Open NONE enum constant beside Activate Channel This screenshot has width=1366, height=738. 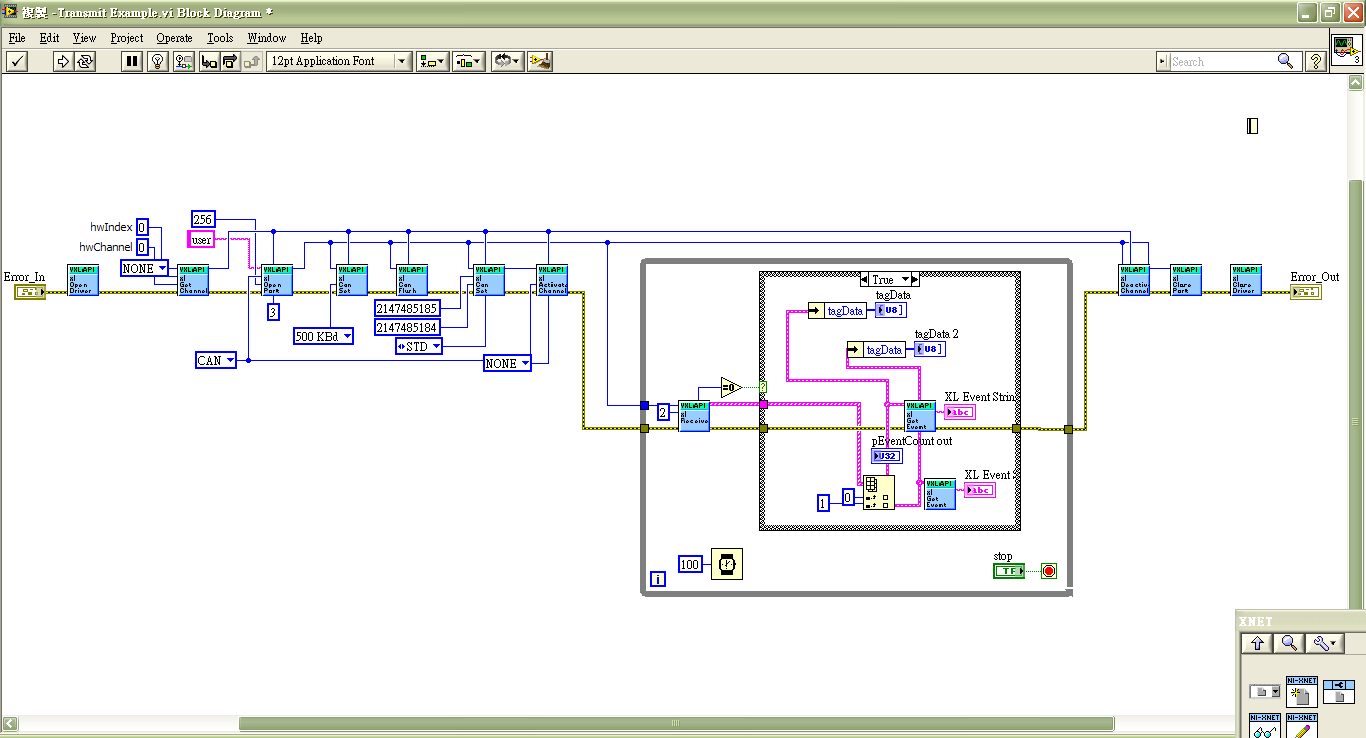tap(507, 363)
